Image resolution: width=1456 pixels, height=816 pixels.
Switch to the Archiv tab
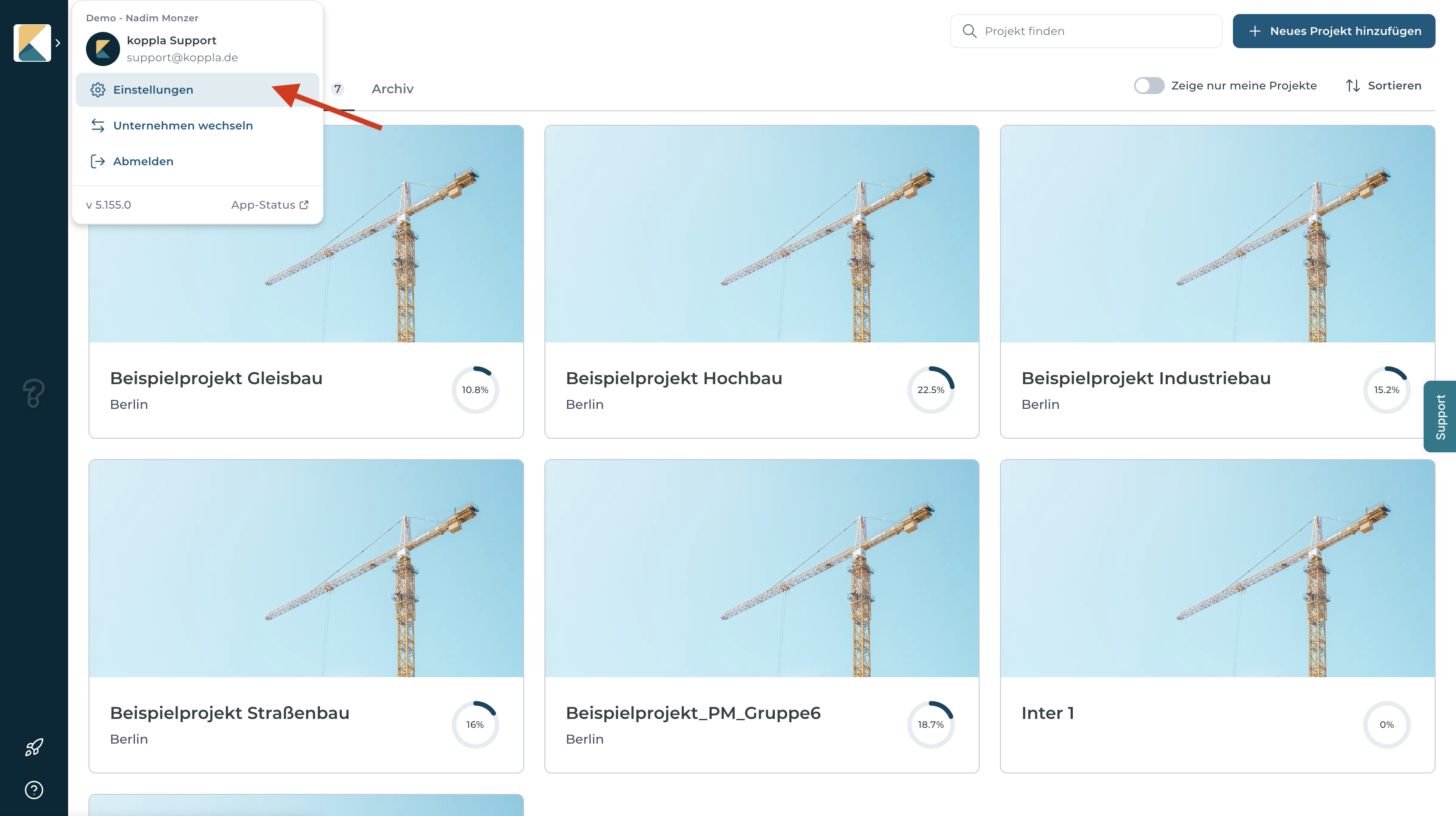tap(392, 89)
